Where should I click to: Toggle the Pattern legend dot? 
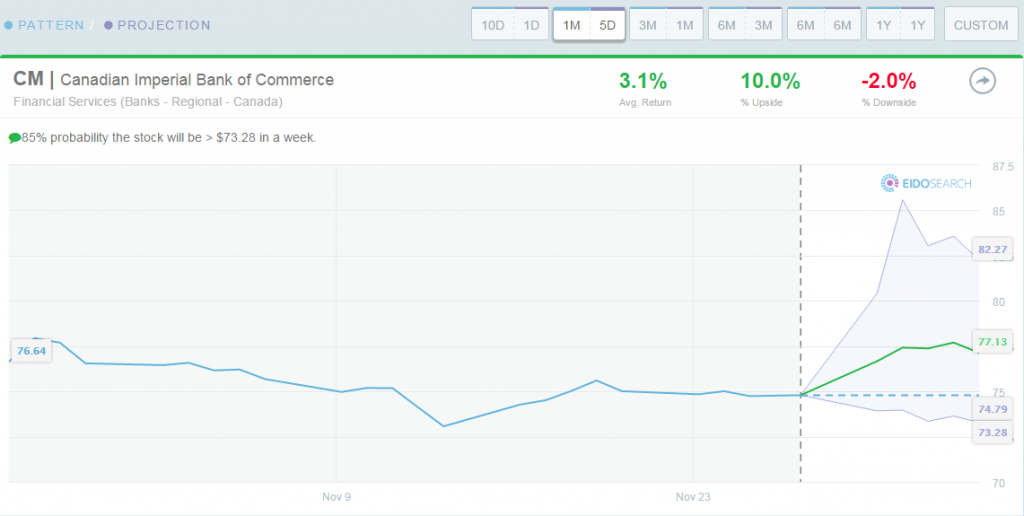click(x=8, y=26)
